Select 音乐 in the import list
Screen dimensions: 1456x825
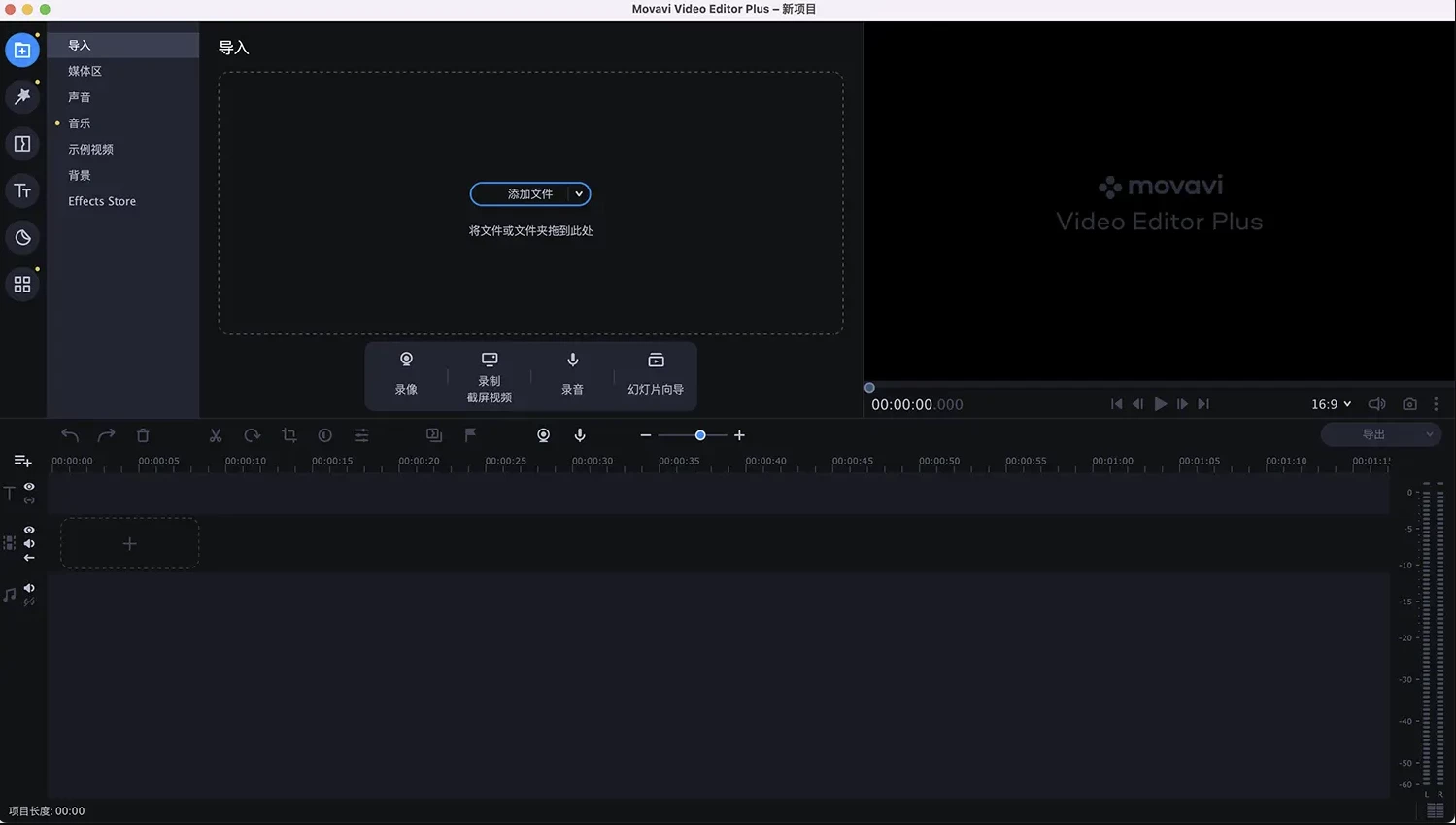click(80, 123)
